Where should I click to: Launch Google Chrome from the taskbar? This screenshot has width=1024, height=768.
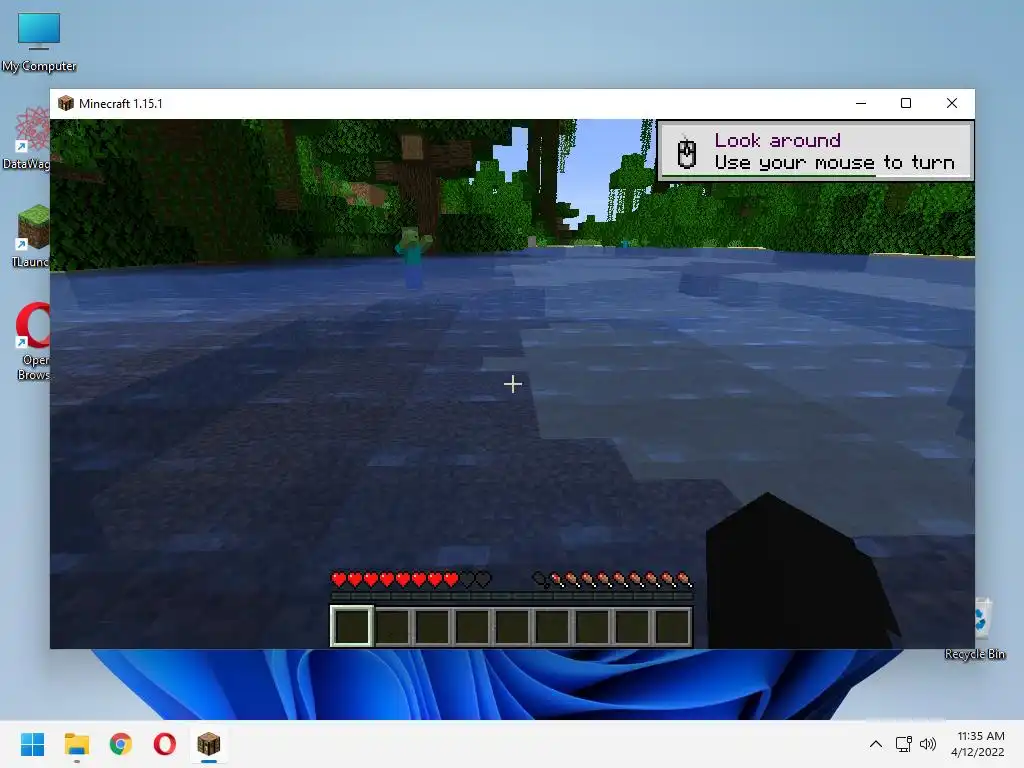(x=121, y=744)
